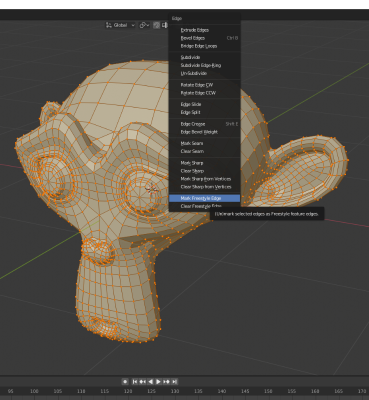Click Mark Seam in Edge menu
The image size is (369, 400).
click(x=205, y=143)
